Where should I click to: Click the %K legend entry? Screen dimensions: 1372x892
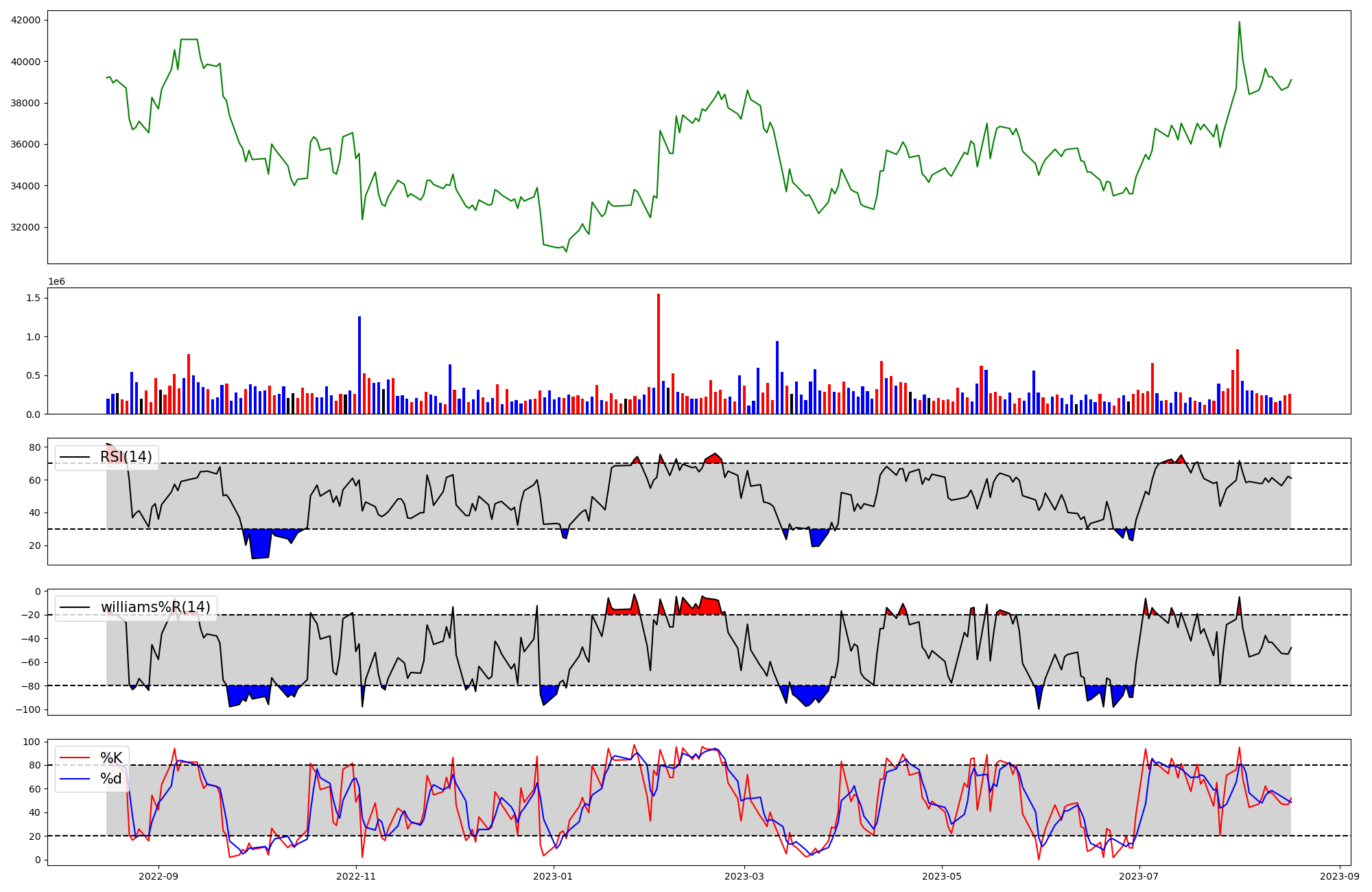pyautogui.click(x=111, y=758)
